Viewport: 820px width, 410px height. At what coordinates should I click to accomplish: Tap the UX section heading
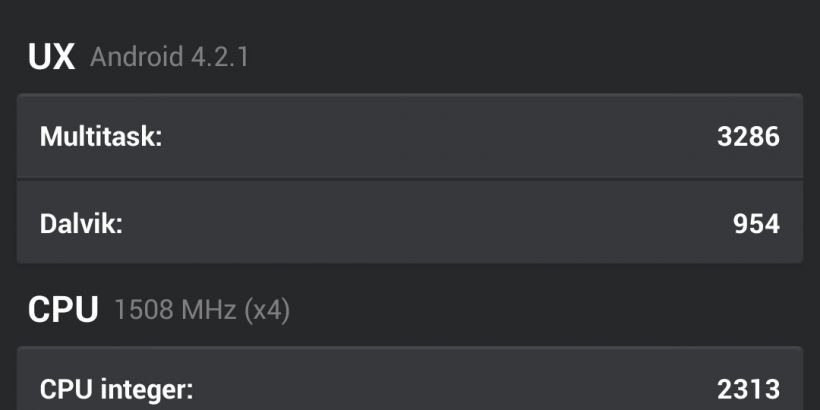coord(51,57)
